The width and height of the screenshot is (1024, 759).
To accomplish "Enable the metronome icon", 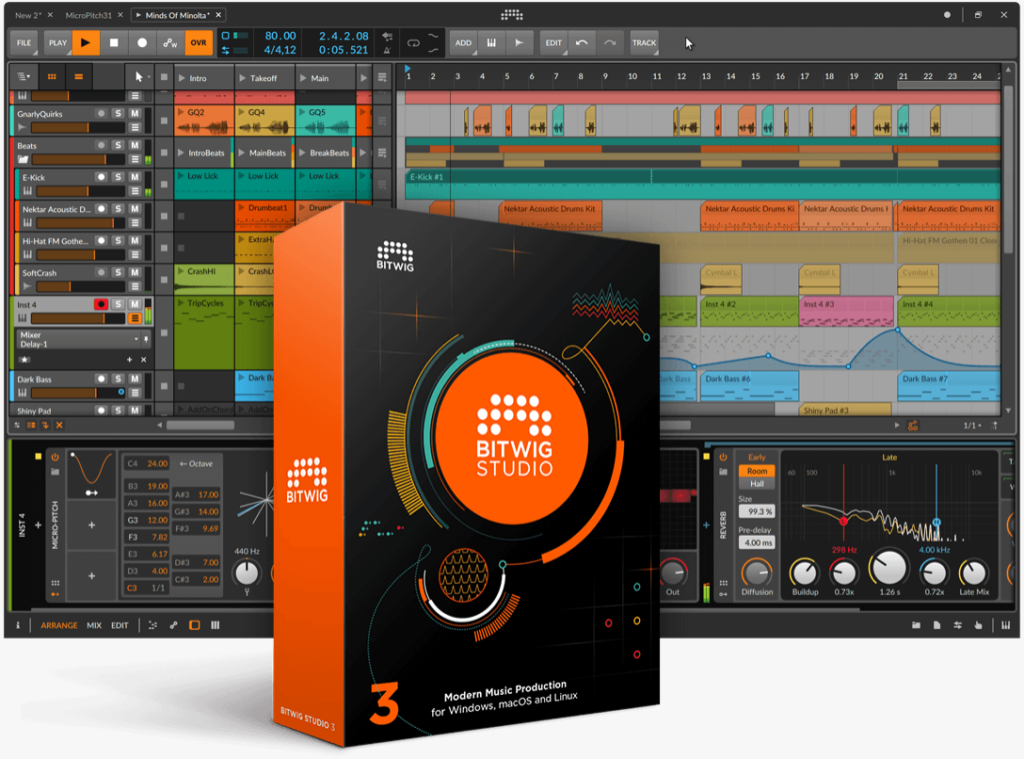I will pos(387,50).
